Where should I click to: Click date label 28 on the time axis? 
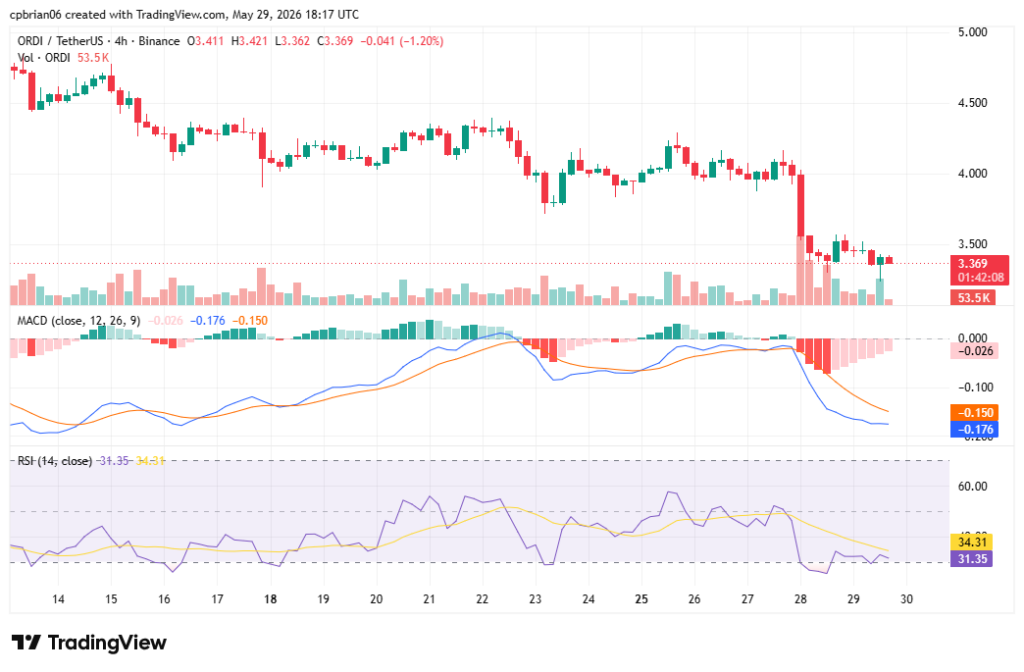tap(801, 600)
